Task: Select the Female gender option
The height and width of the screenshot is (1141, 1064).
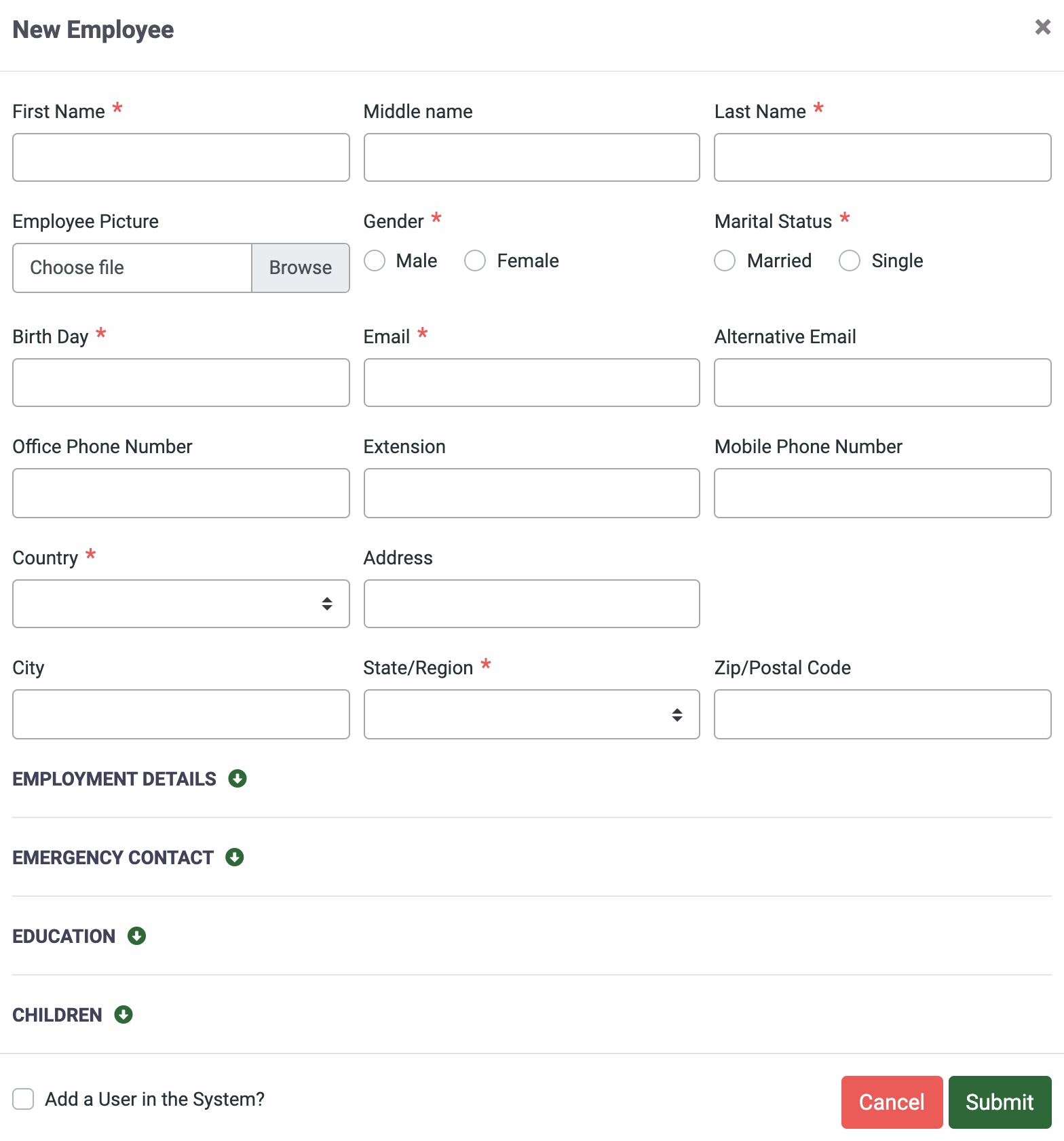Action: (475, 260)
